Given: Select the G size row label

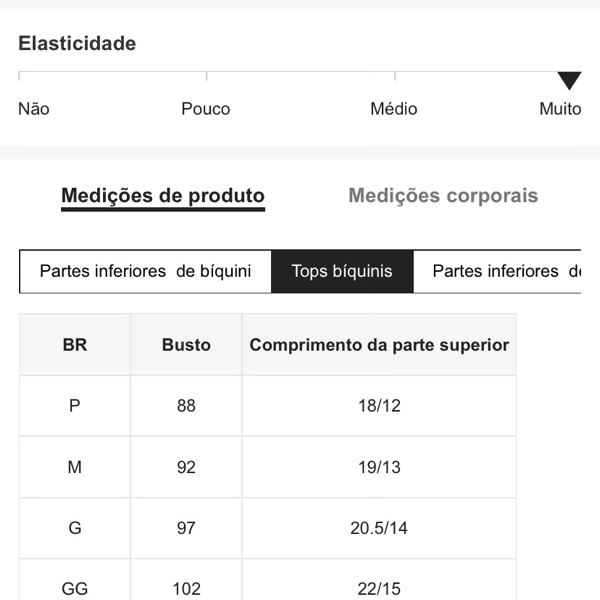Looking at the screenshot, I should click(x=75, y=528).
